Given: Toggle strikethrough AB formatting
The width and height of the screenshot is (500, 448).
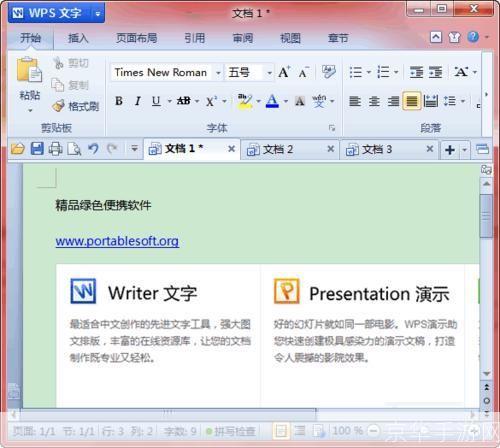Looking at the screenshot, I should pyautogui.click(x=184, y=101).
